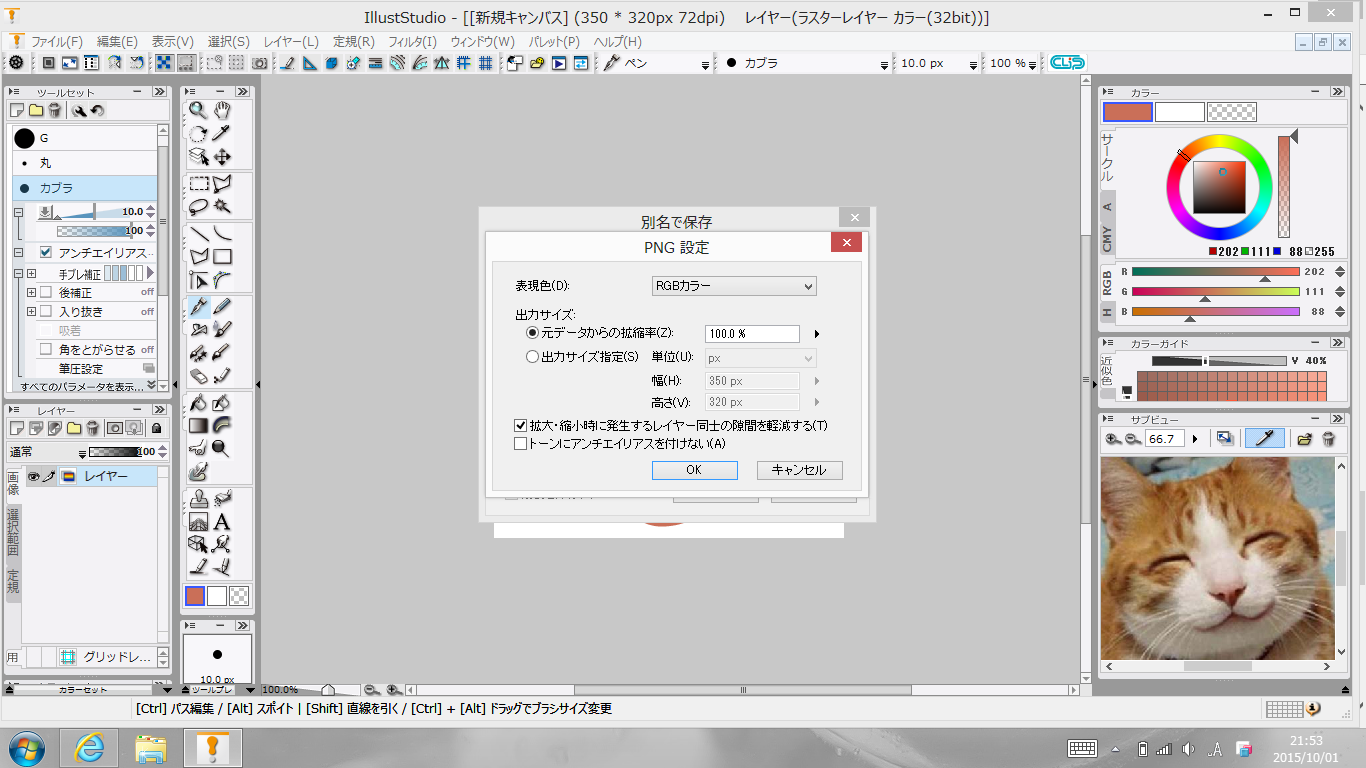Select the move layer tool

tap(222, 156)
